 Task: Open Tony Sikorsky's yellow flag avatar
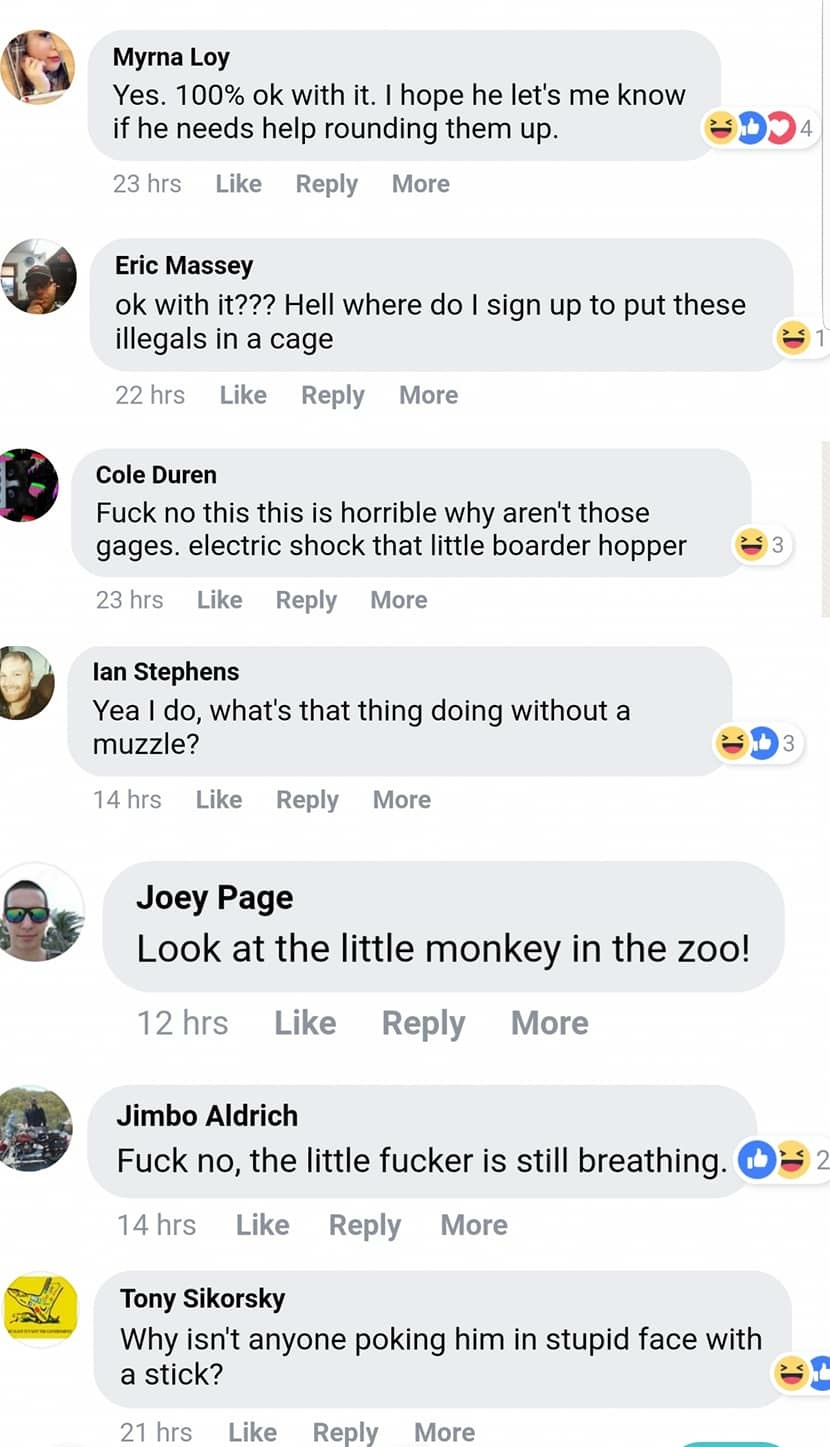[x=42, y=1308]
